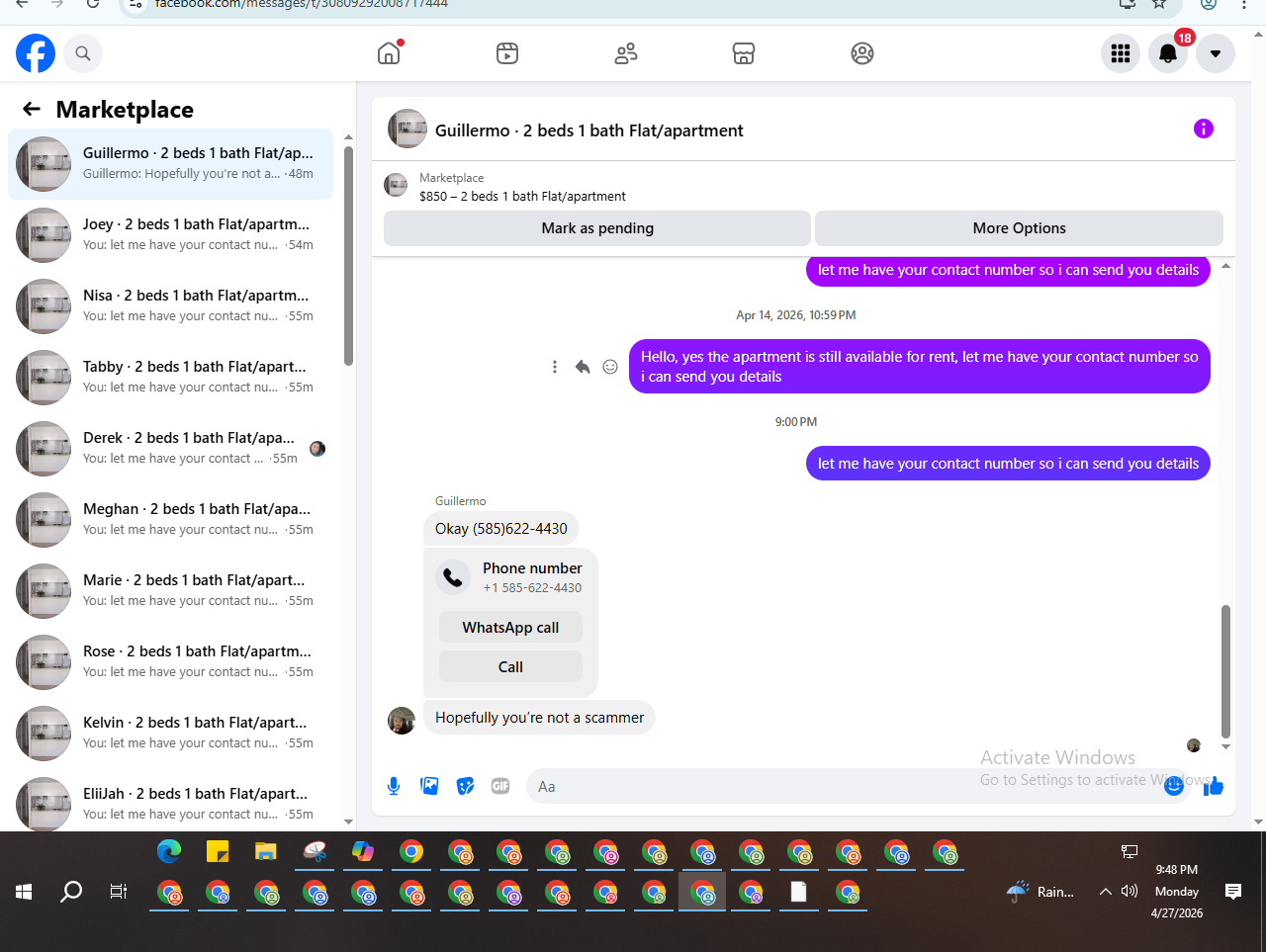The width and height of the screenshot is (1266, 952).
Task: Open Joey conversation in list
Action: coord(170,235)
